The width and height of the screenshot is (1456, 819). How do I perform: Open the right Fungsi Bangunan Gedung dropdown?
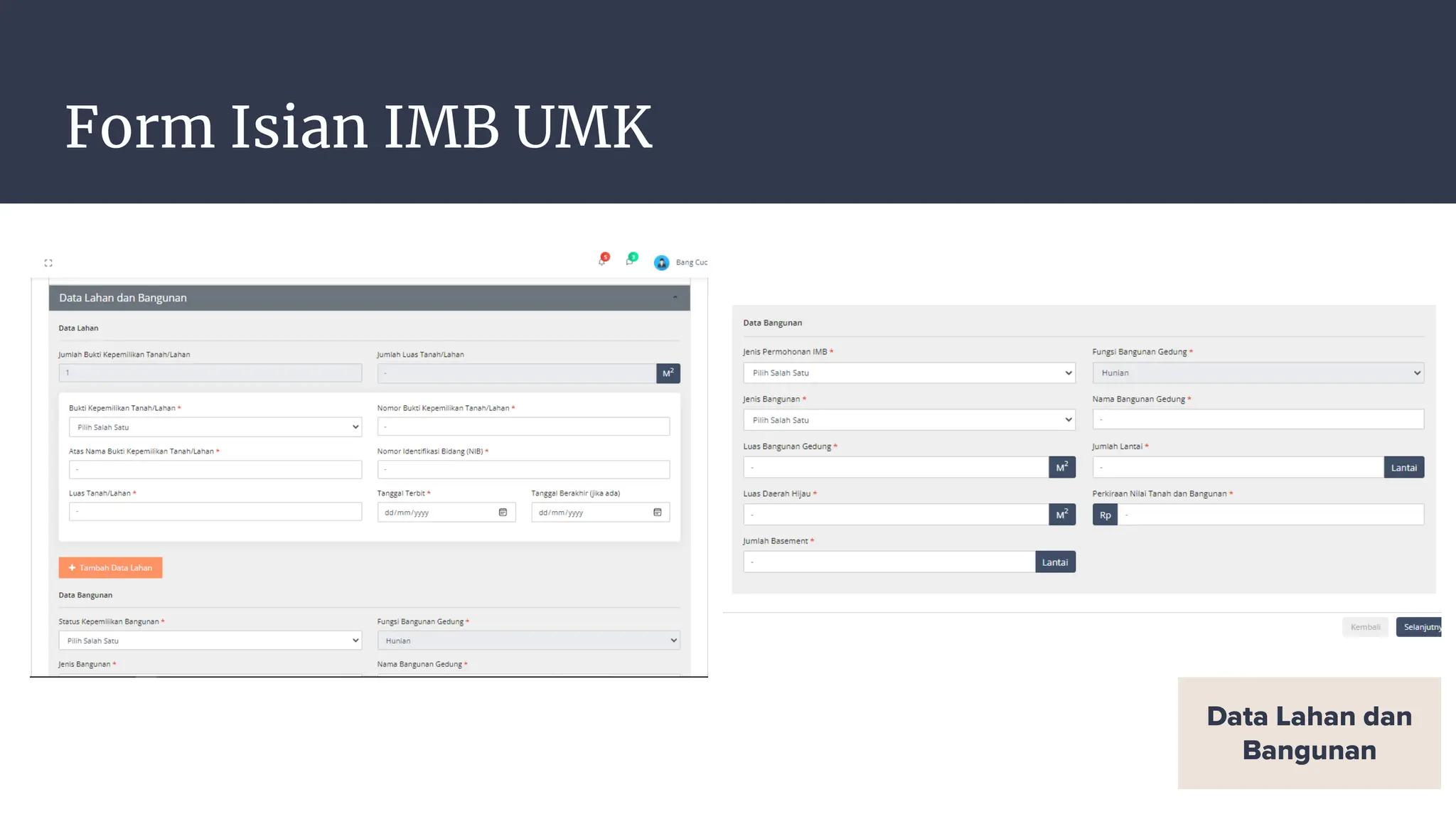[x=1258, y=373]
